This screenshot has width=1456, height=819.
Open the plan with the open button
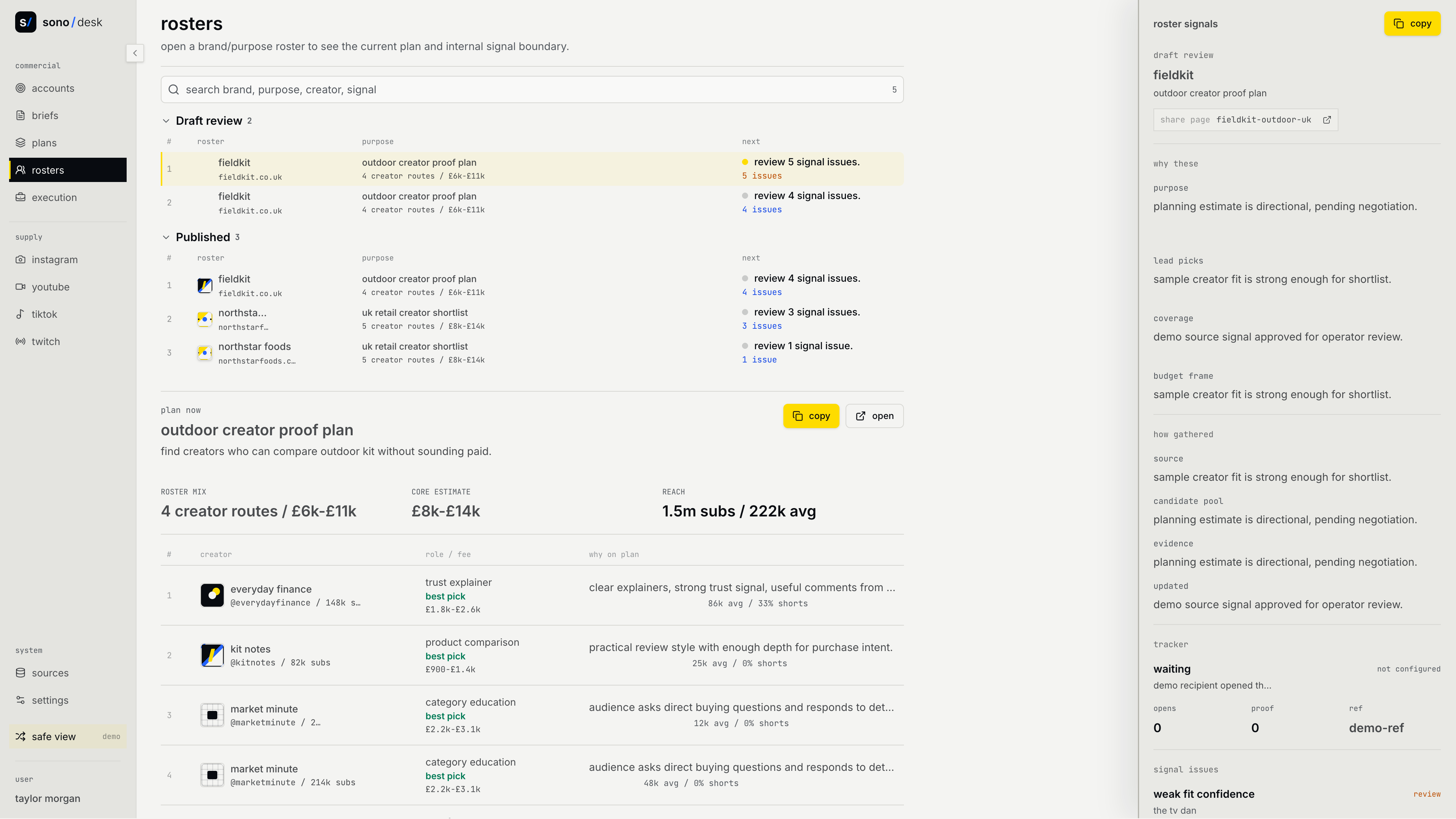click(x=874, y=416)
